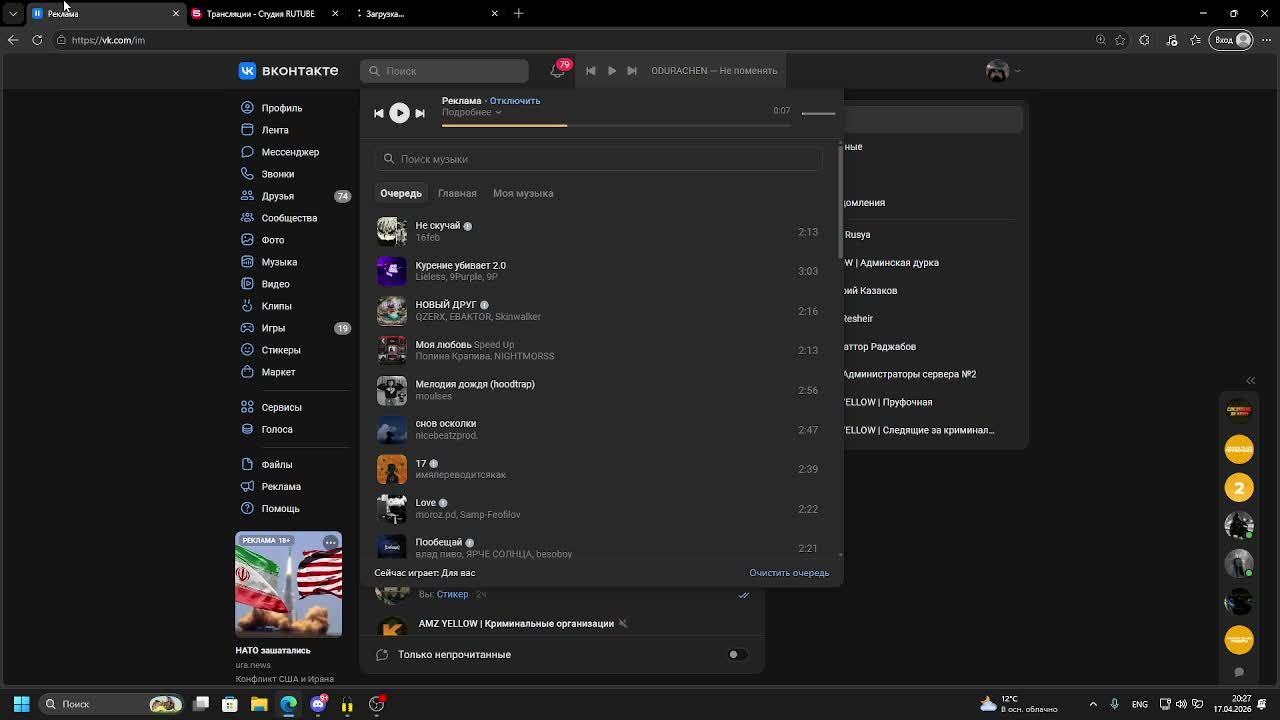Switch to the Главная tab

pyautogui.click(x=457, y=193)
